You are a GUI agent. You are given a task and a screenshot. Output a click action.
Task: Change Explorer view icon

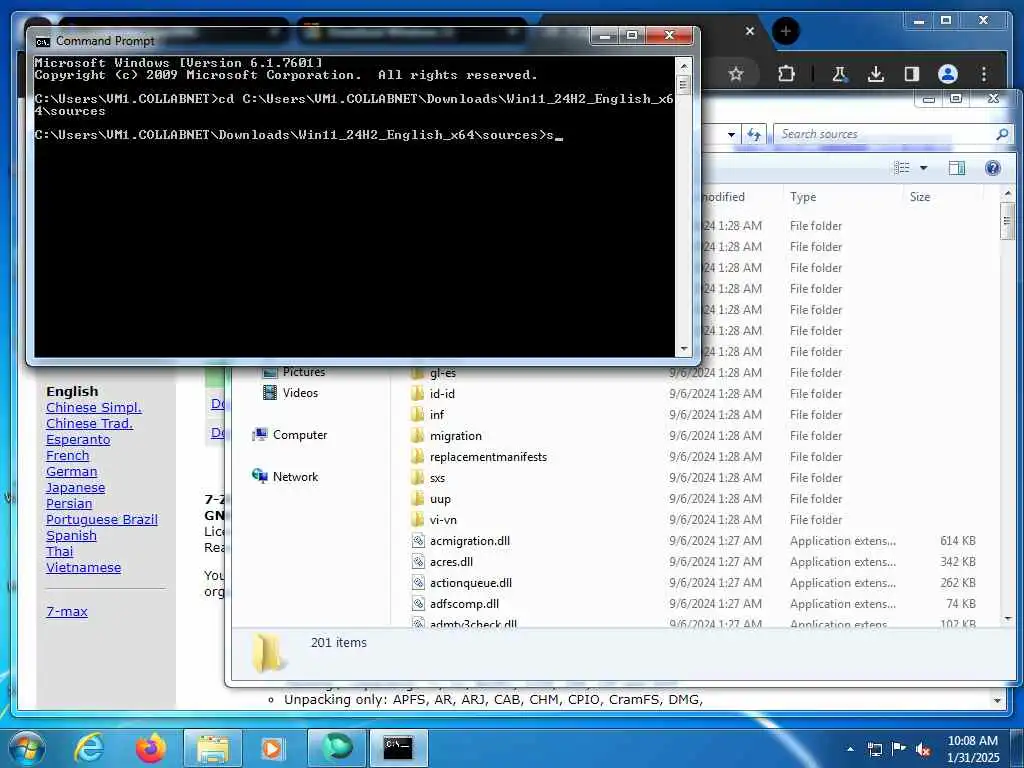[902, 168]
